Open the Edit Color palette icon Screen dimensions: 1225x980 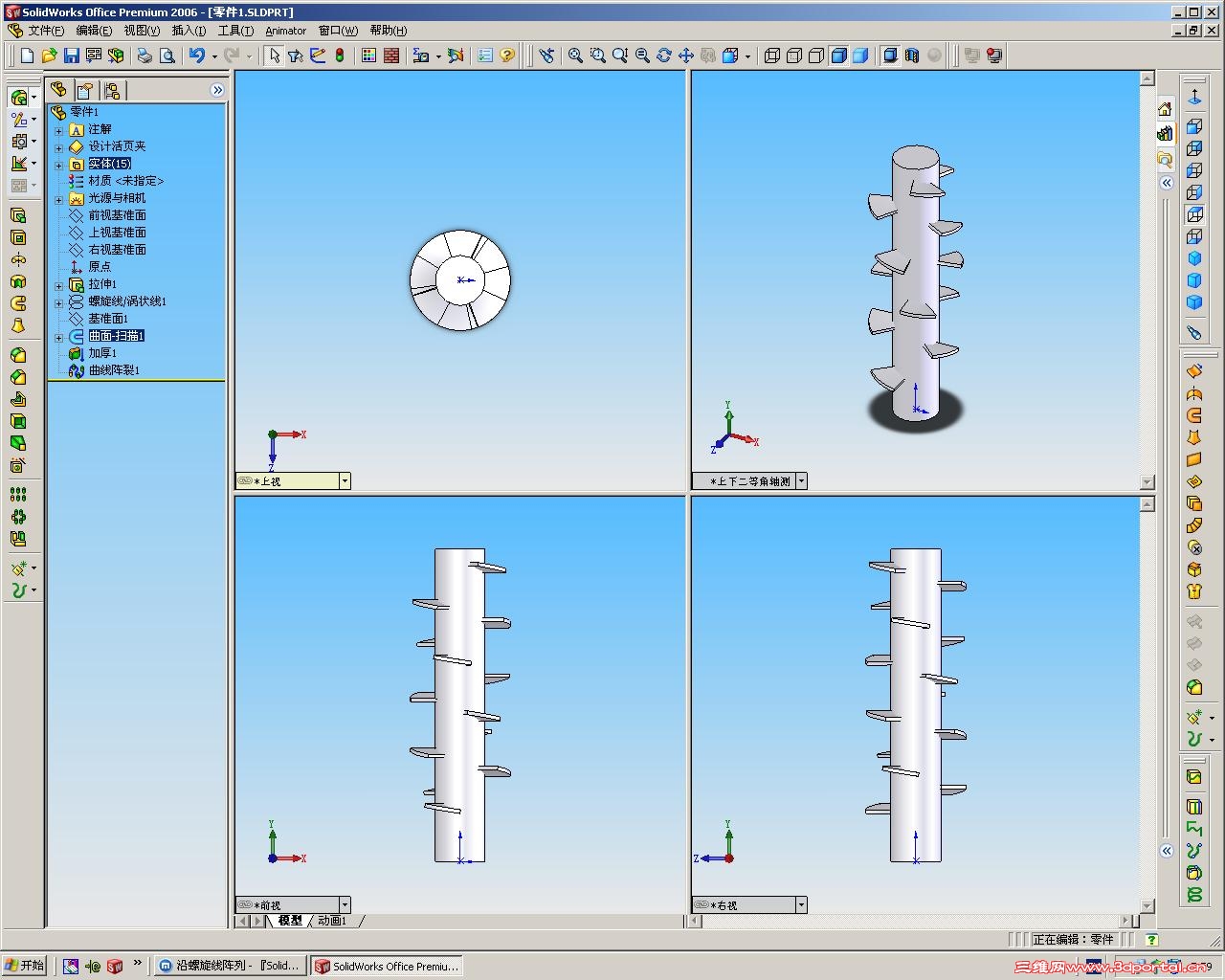[369, 56]
